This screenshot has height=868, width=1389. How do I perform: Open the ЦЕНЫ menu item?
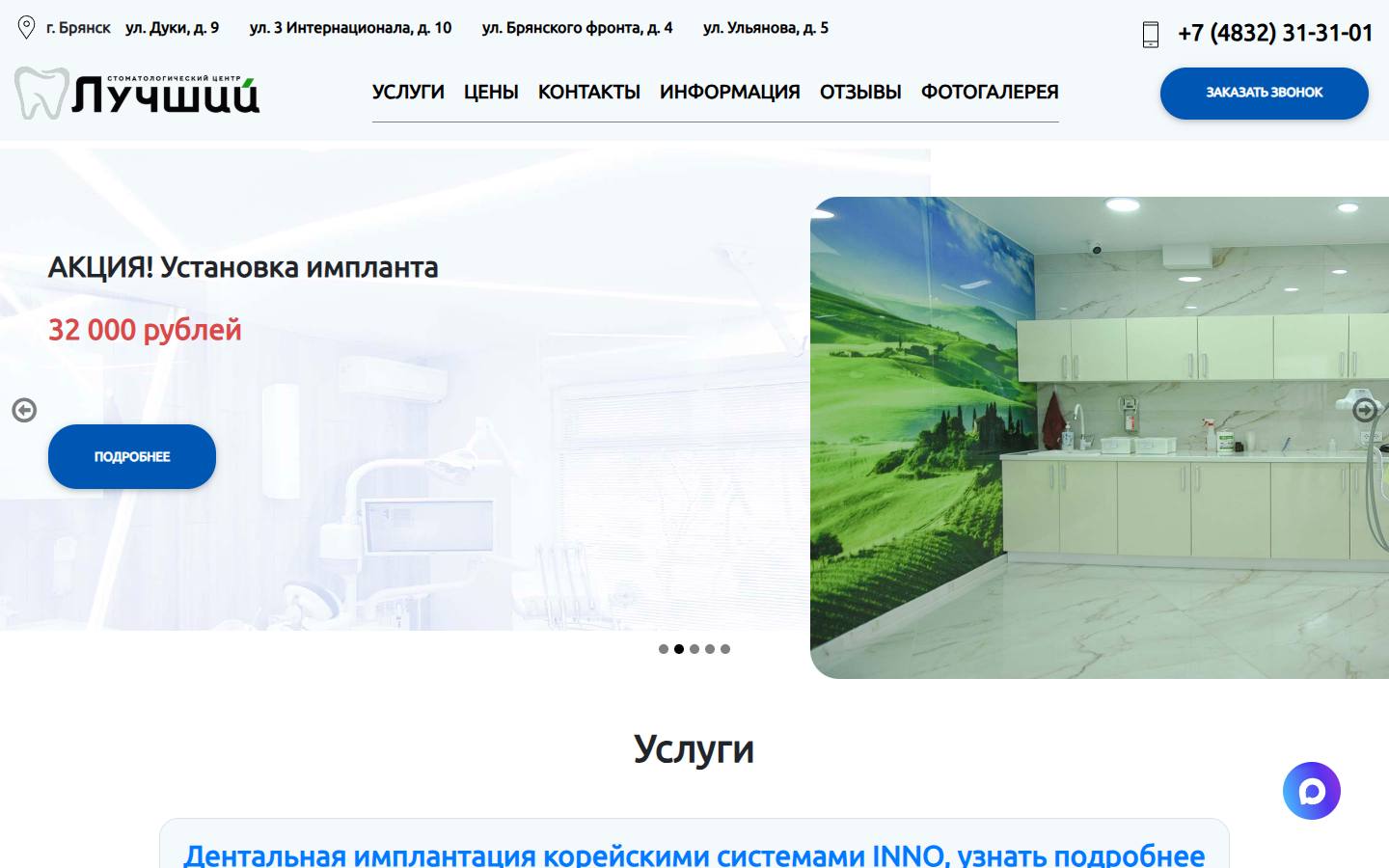(x=491, y=92)
